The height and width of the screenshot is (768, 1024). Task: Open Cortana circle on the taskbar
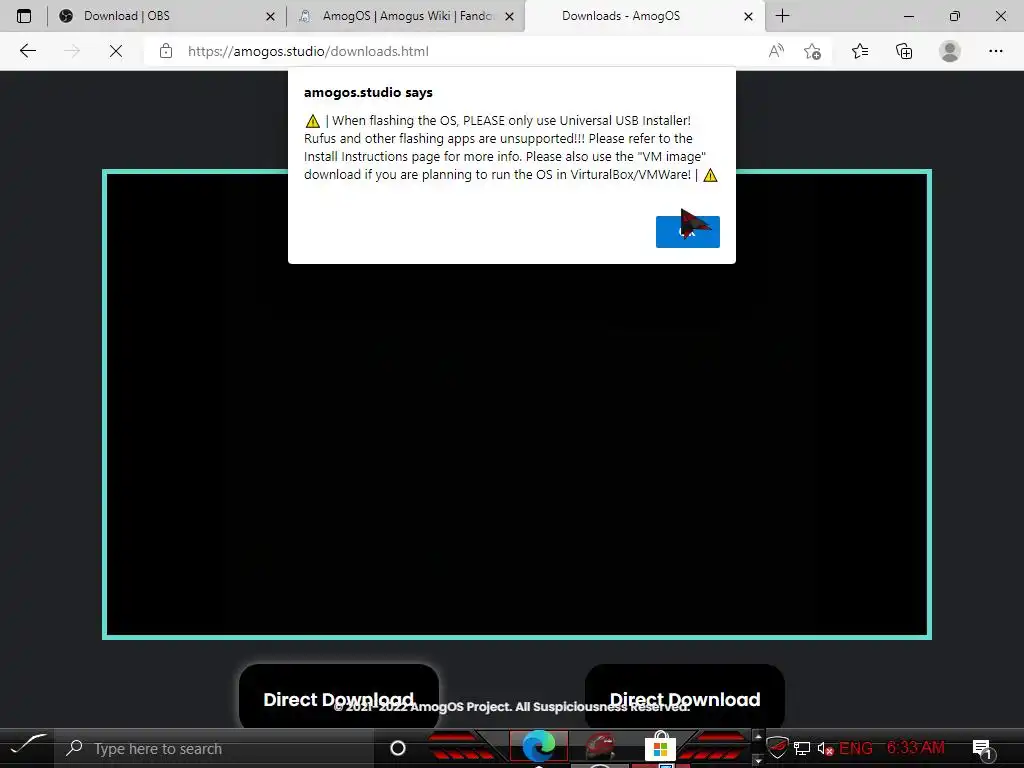tap(397, 748)
